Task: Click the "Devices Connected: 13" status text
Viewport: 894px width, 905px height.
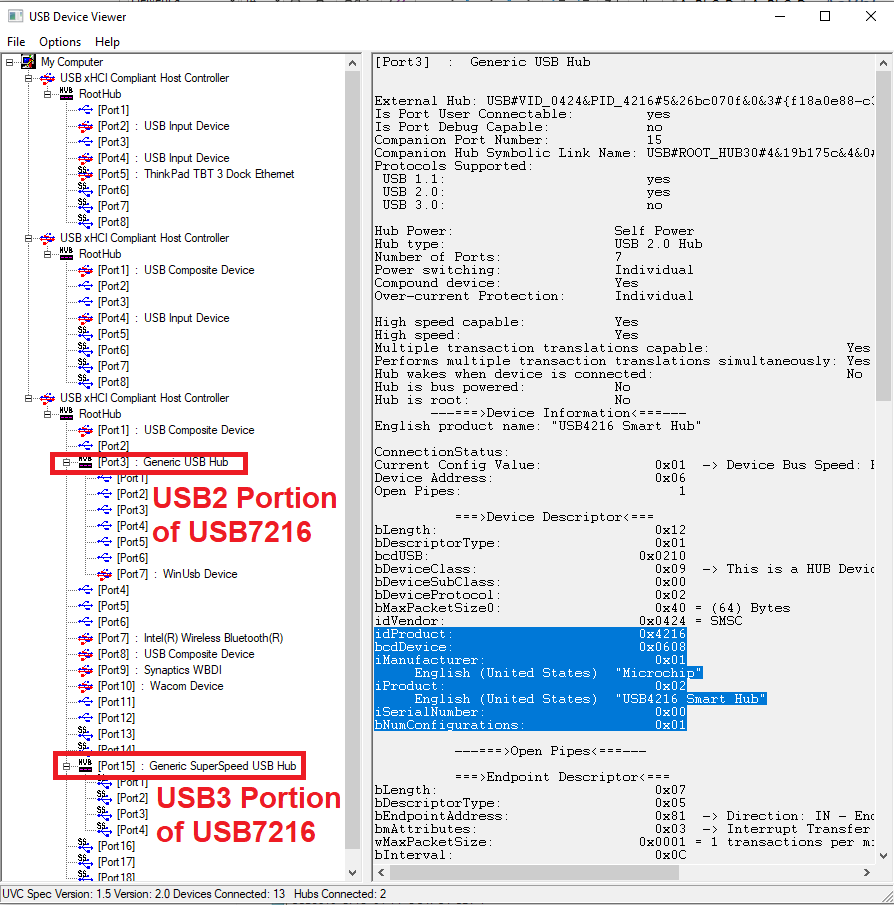Action: [x=229, y=893]
